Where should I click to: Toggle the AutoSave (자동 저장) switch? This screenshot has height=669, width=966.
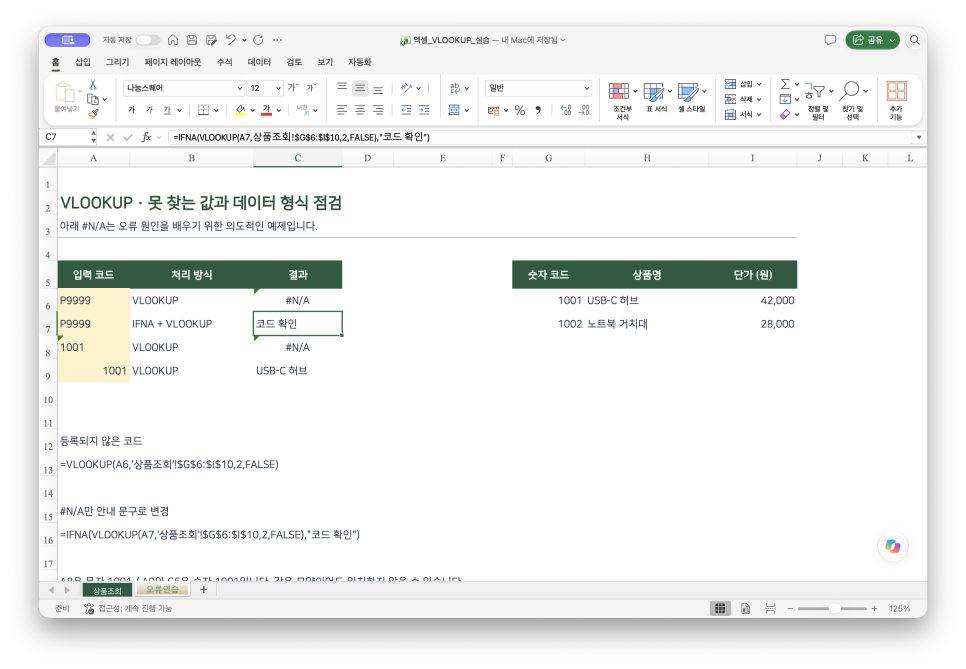coord(148,40)
